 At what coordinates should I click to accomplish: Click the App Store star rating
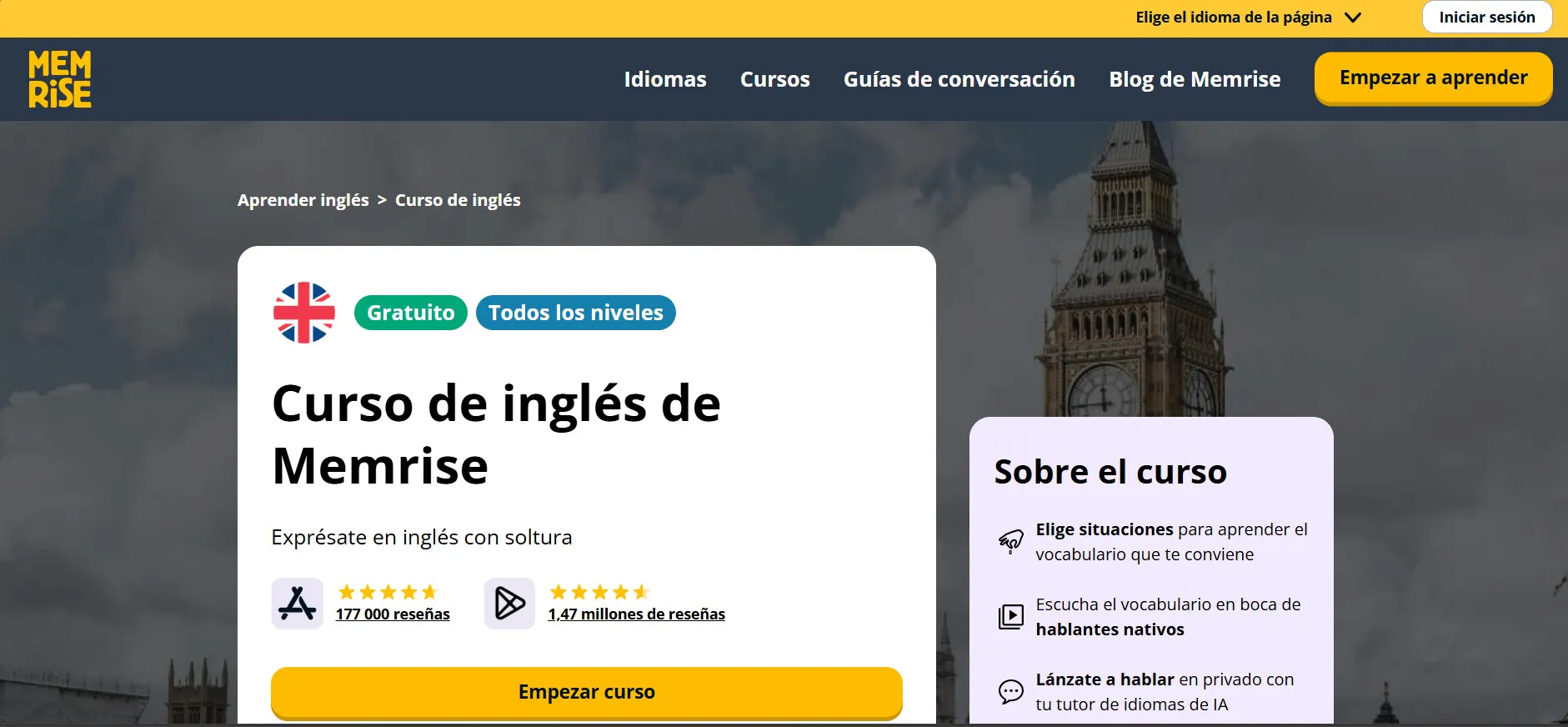point(388,592)
